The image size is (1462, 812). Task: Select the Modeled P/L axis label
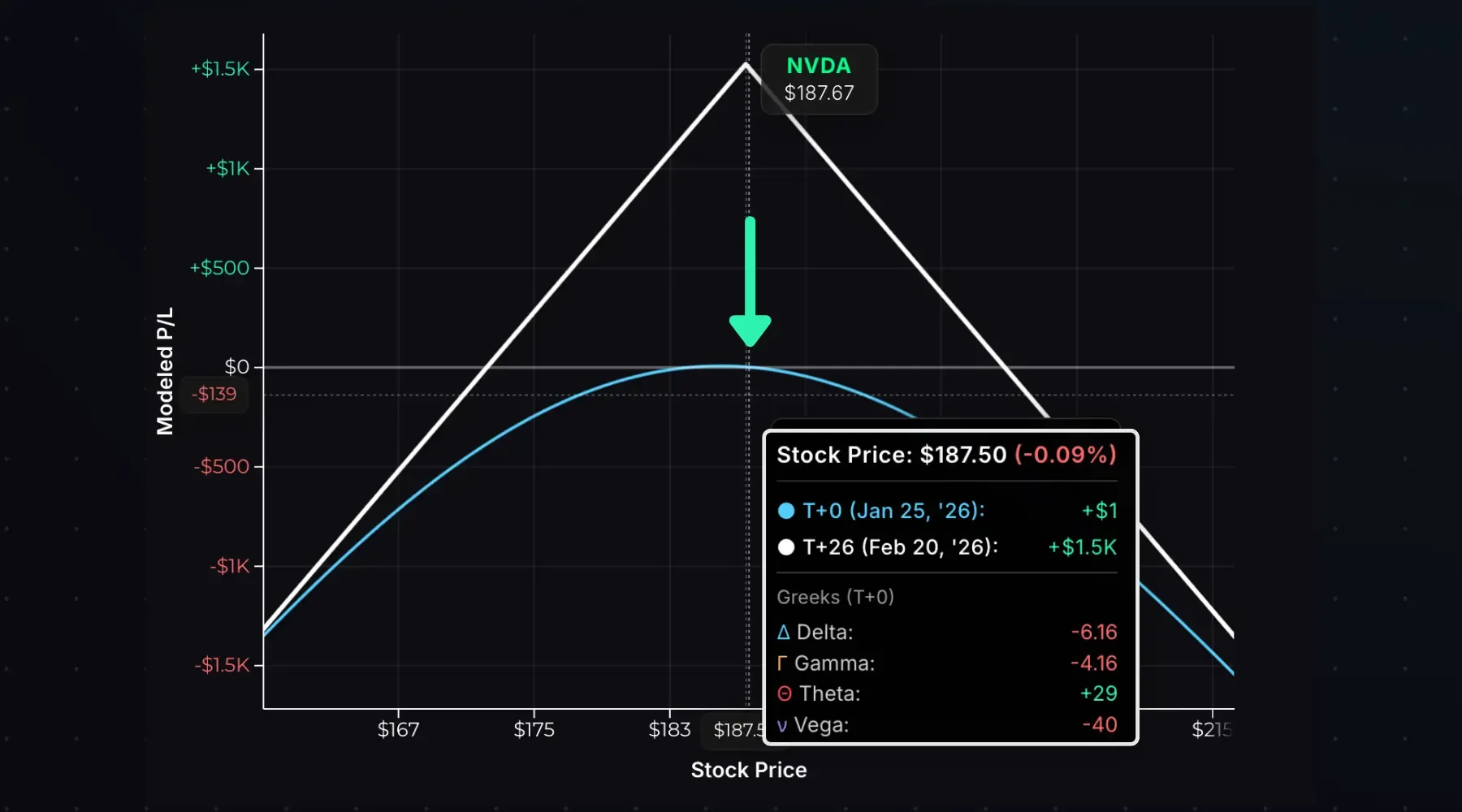click(x=166, y=370)
